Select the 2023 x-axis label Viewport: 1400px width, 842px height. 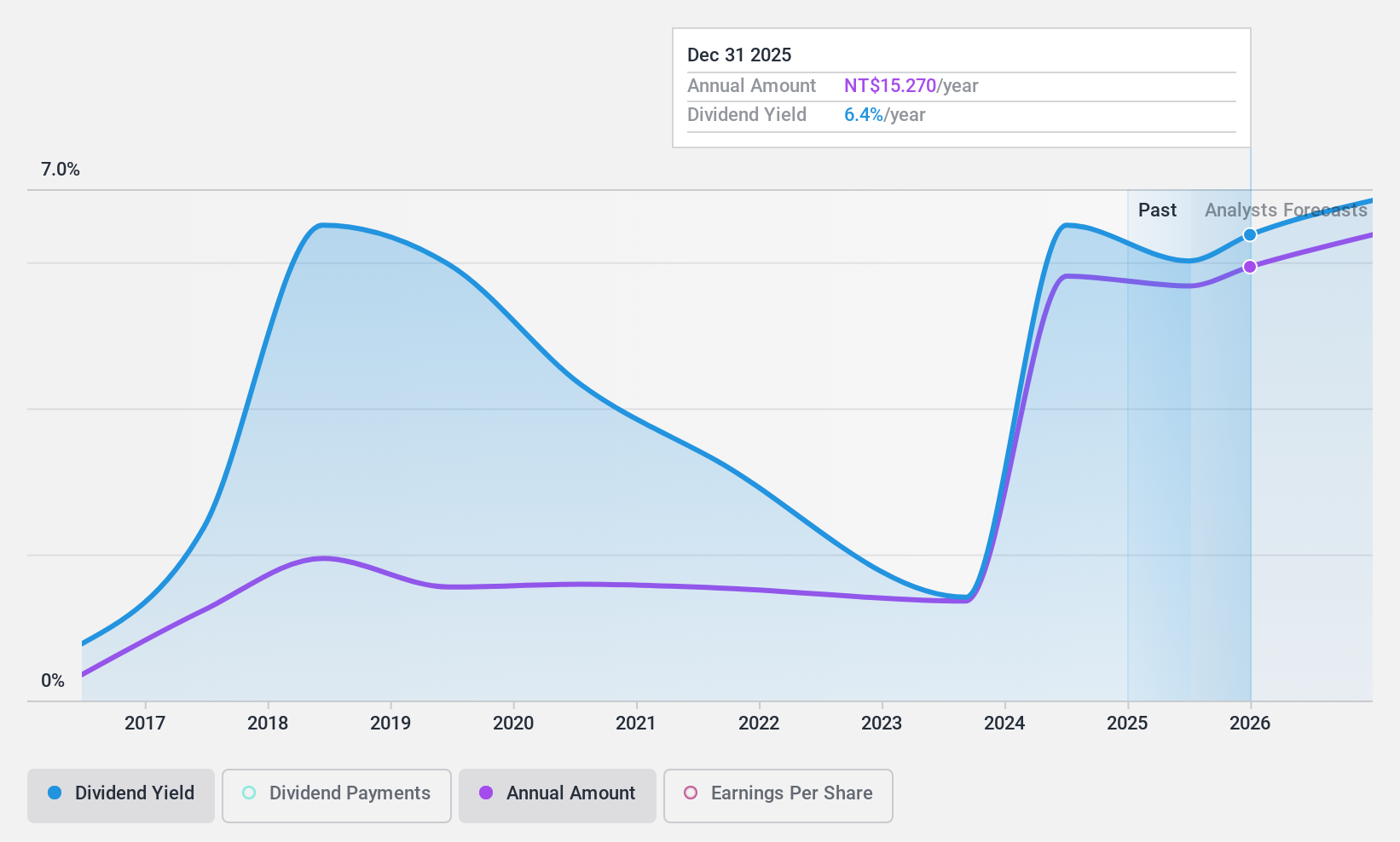point(882,724)
